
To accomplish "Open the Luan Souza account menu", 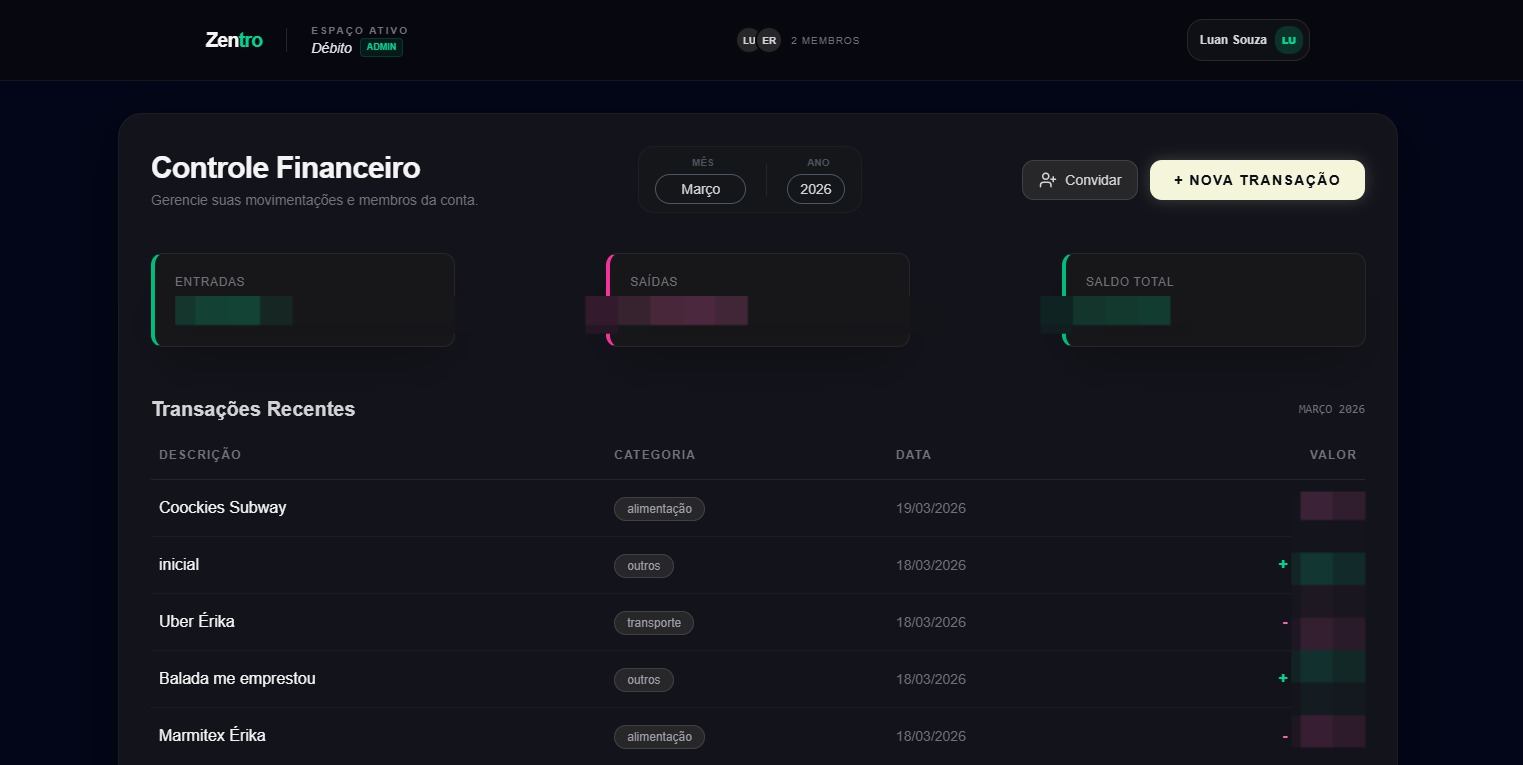I will 1247,40.
